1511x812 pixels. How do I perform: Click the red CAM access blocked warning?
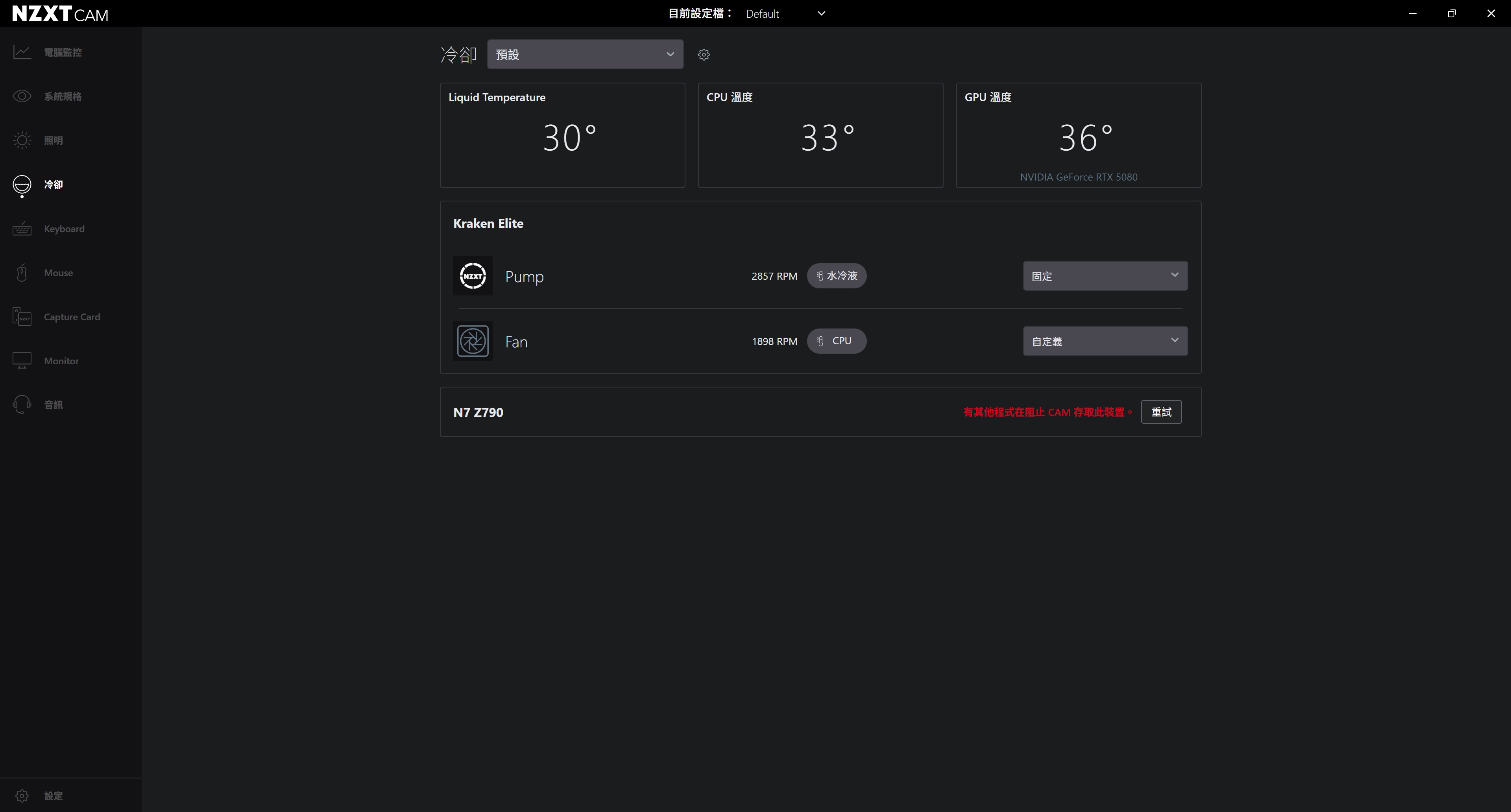pos(1047,412)
